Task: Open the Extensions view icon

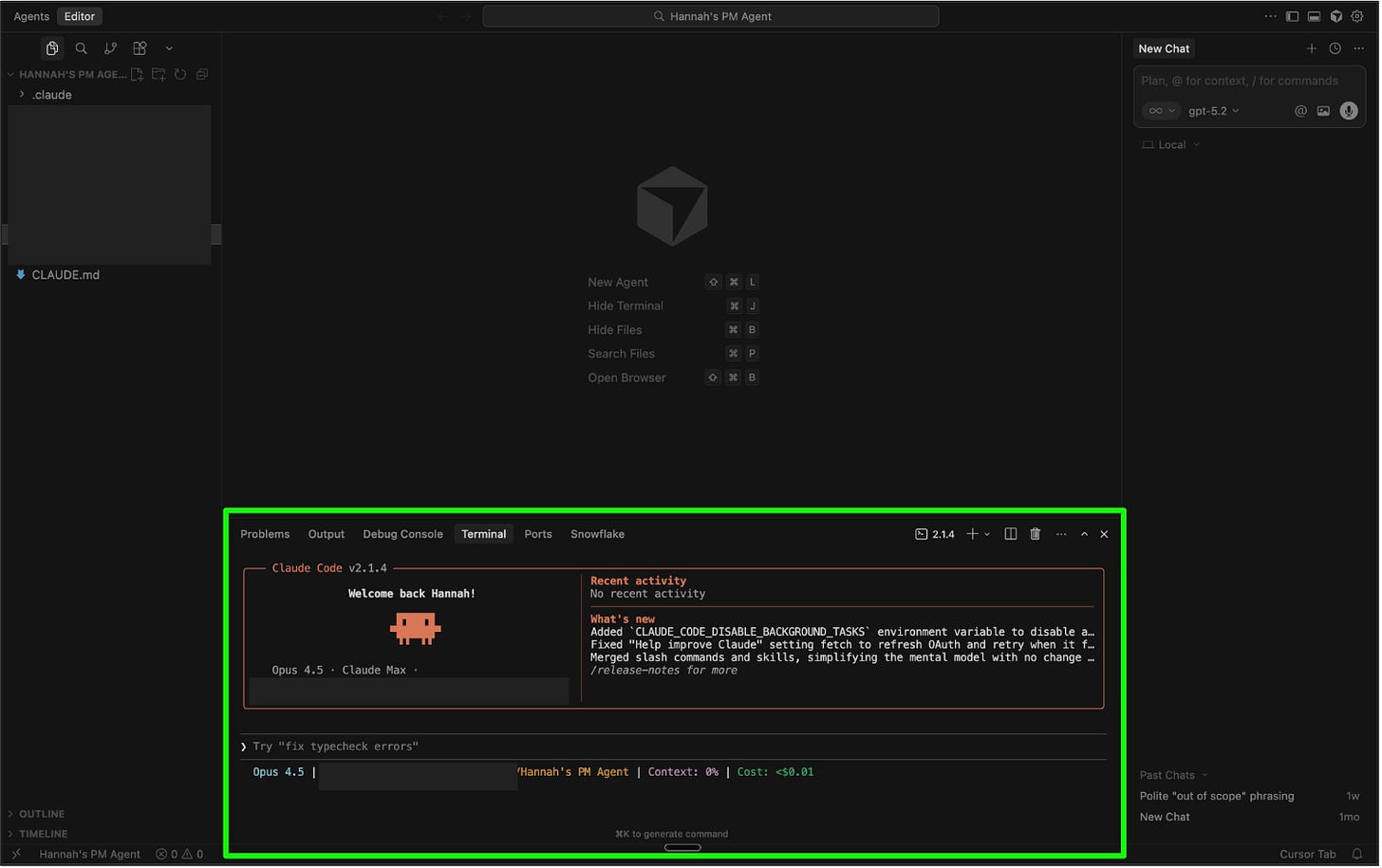Action: click(x=140, y=48)
